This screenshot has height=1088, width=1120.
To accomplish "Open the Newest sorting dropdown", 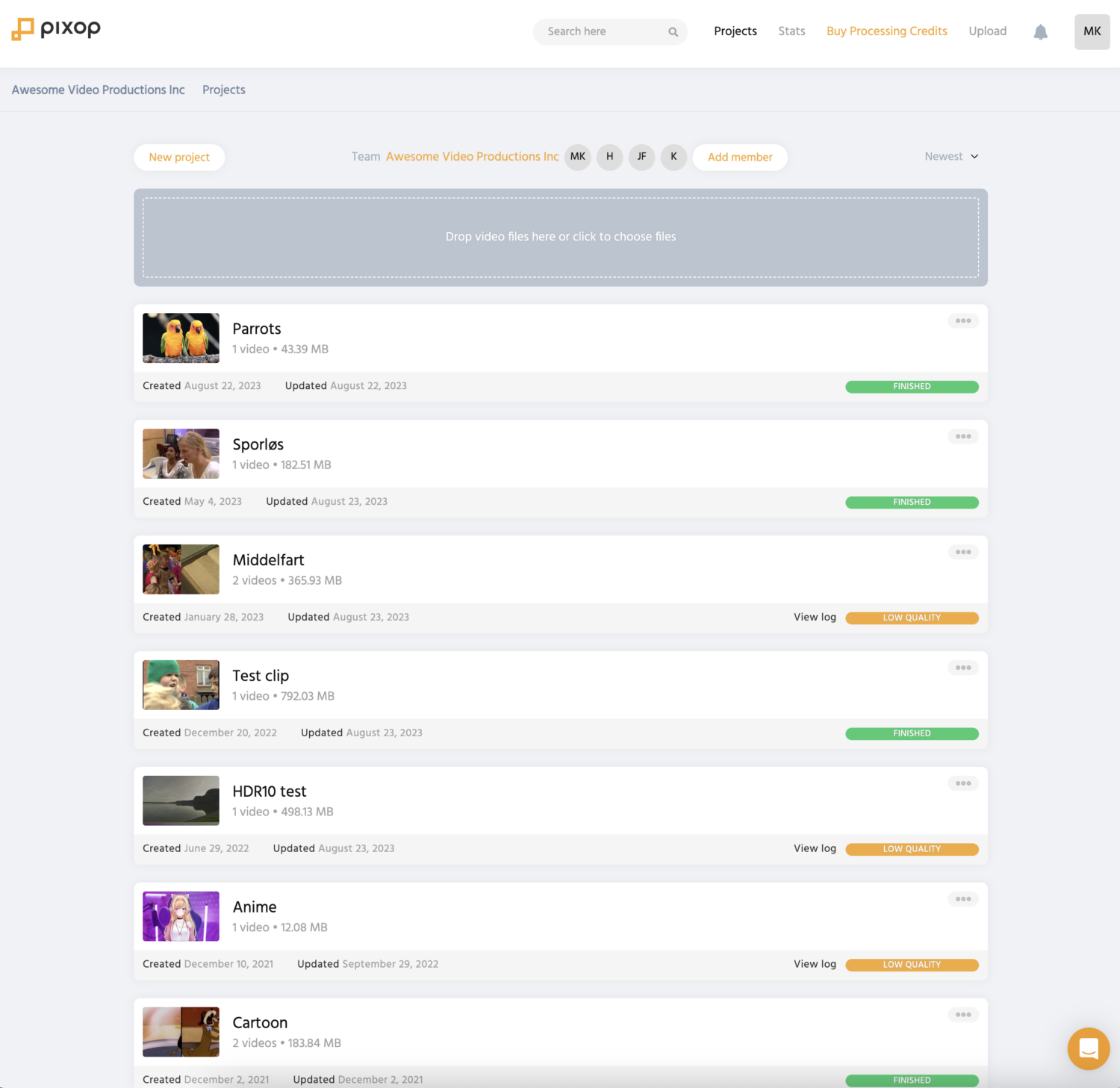I will tap(950, 156).
